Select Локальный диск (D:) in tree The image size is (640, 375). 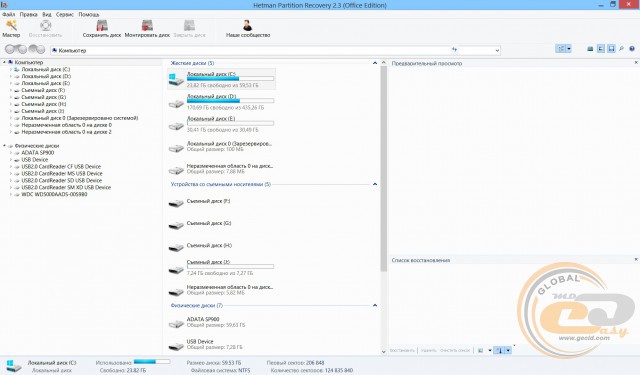click(x=46, y=76)
